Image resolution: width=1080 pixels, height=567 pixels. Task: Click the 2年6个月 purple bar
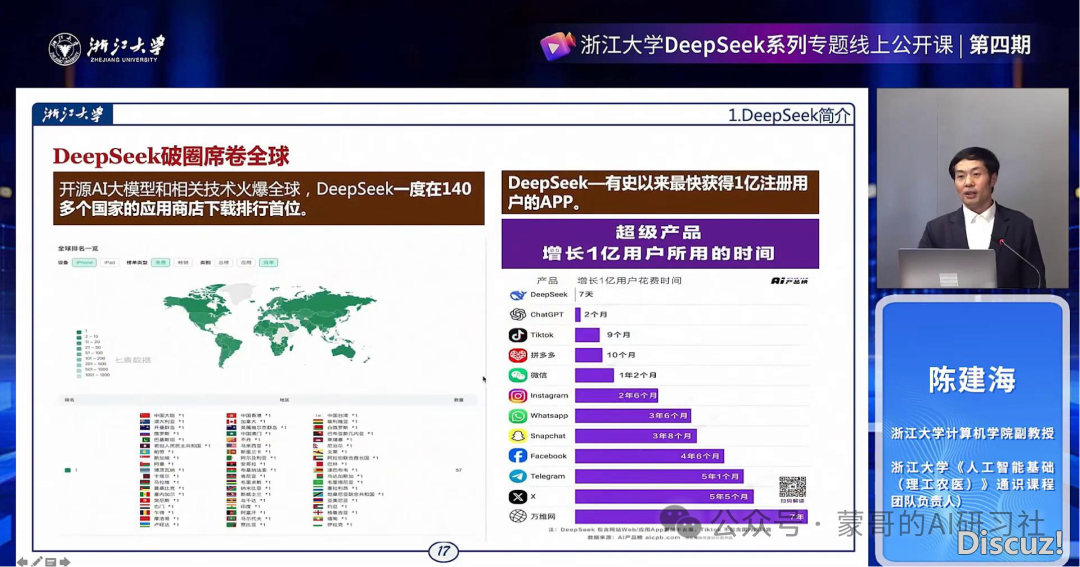pyautogui.click(x=616, y=395)
